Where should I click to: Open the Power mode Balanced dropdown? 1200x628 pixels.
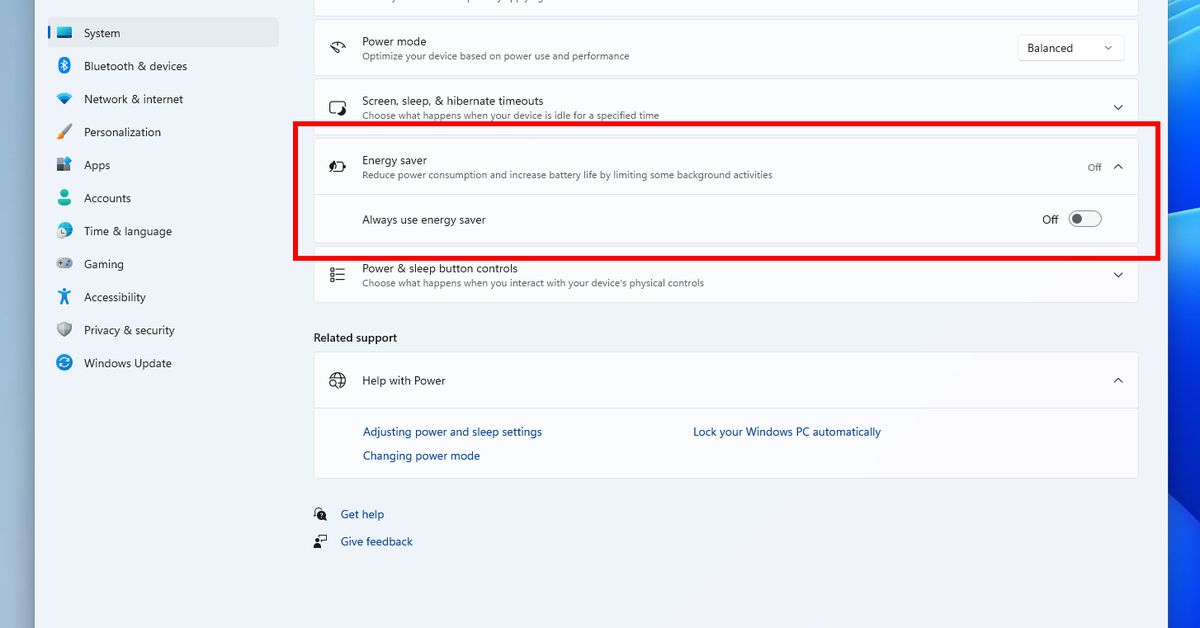(x=1070, y=48)
